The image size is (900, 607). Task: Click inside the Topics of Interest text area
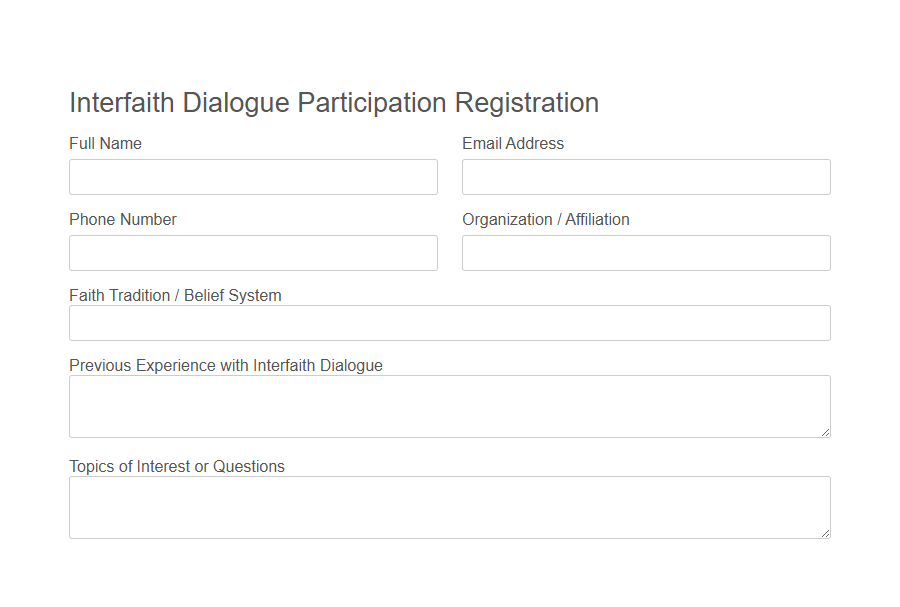tap(449, 506)
